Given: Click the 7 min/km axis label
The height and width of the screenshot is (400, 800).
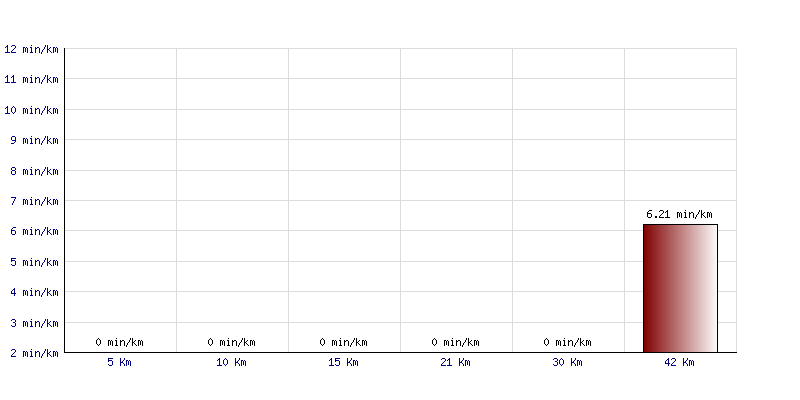Looking at the screenshot, I should [x=34, y=201].
